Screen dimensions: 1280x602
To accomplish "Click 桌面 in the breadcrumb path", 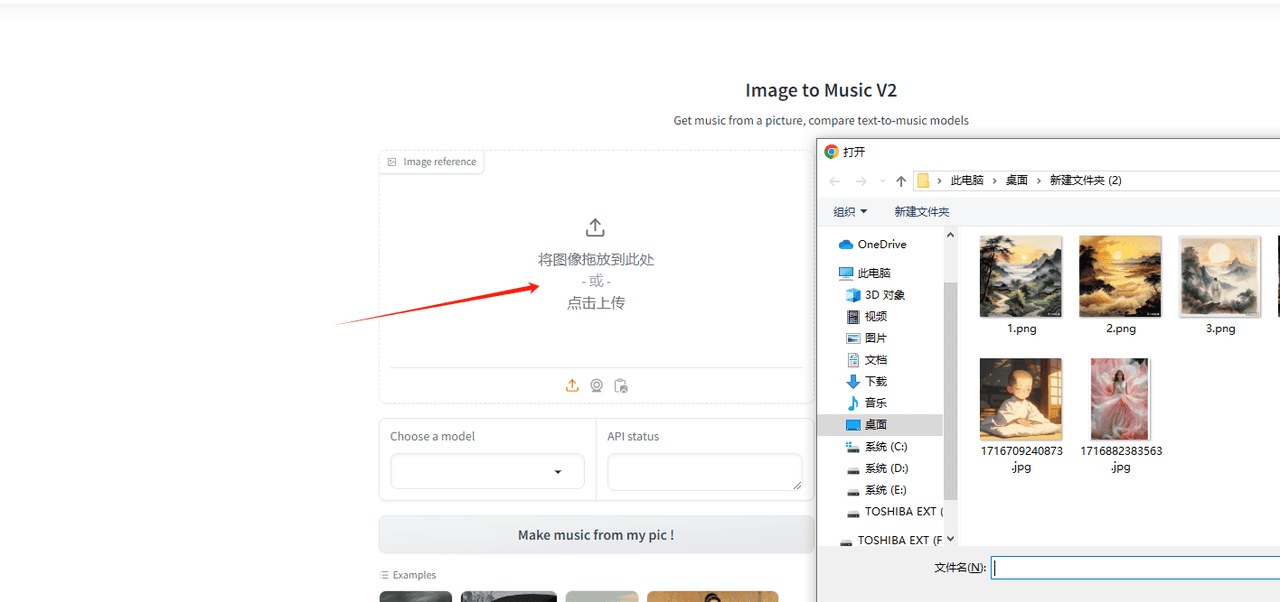I will tap(1017, 181).
